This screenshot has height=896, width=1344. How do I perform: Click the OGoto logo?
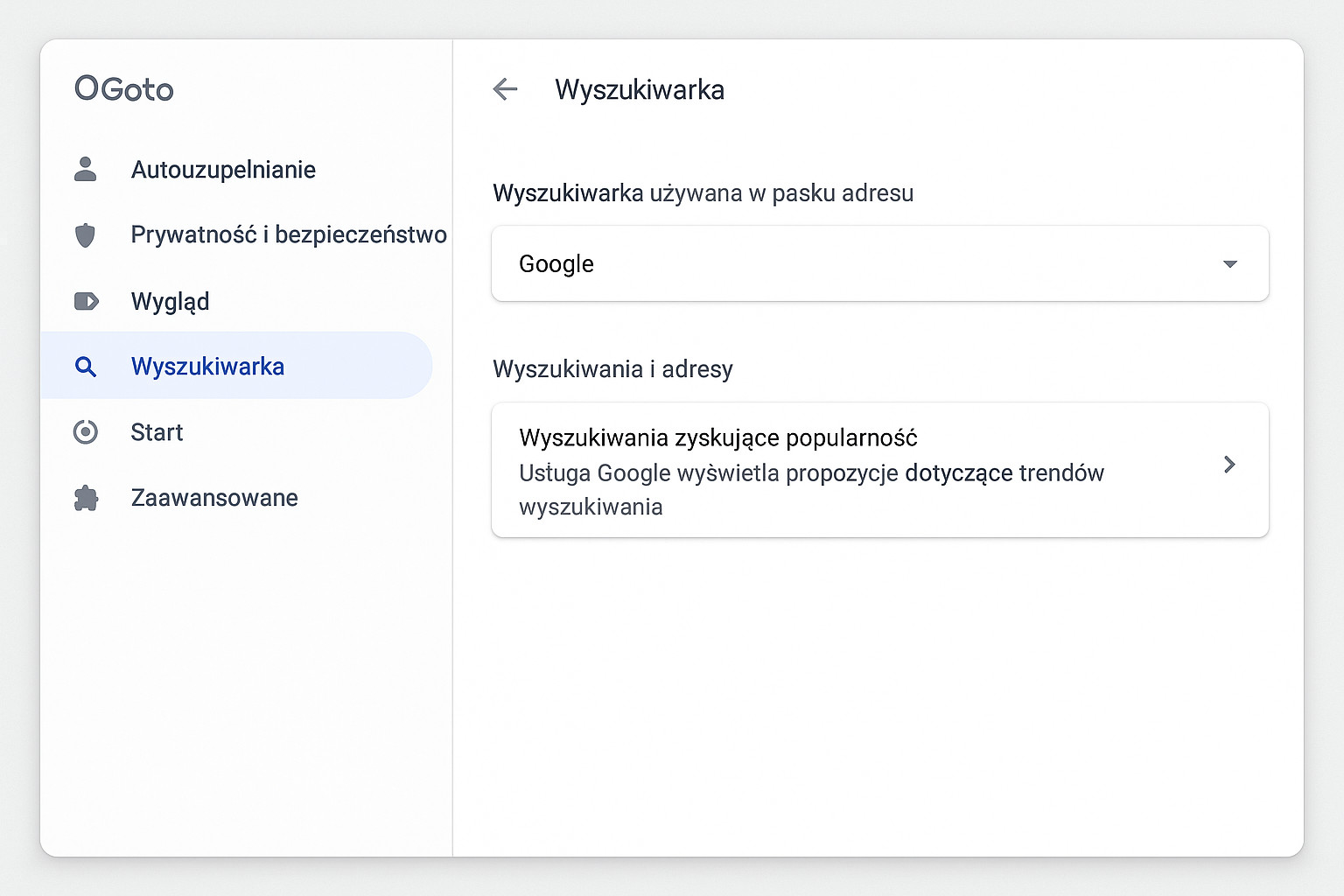click(x=124, y=88)
